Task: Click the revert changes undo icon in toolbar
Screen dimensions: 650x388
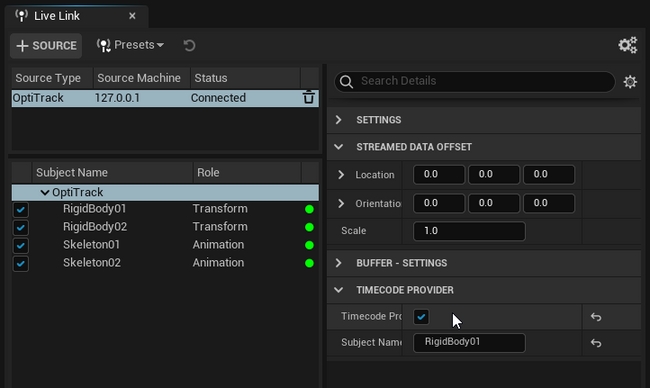Action: click(189, 45)
